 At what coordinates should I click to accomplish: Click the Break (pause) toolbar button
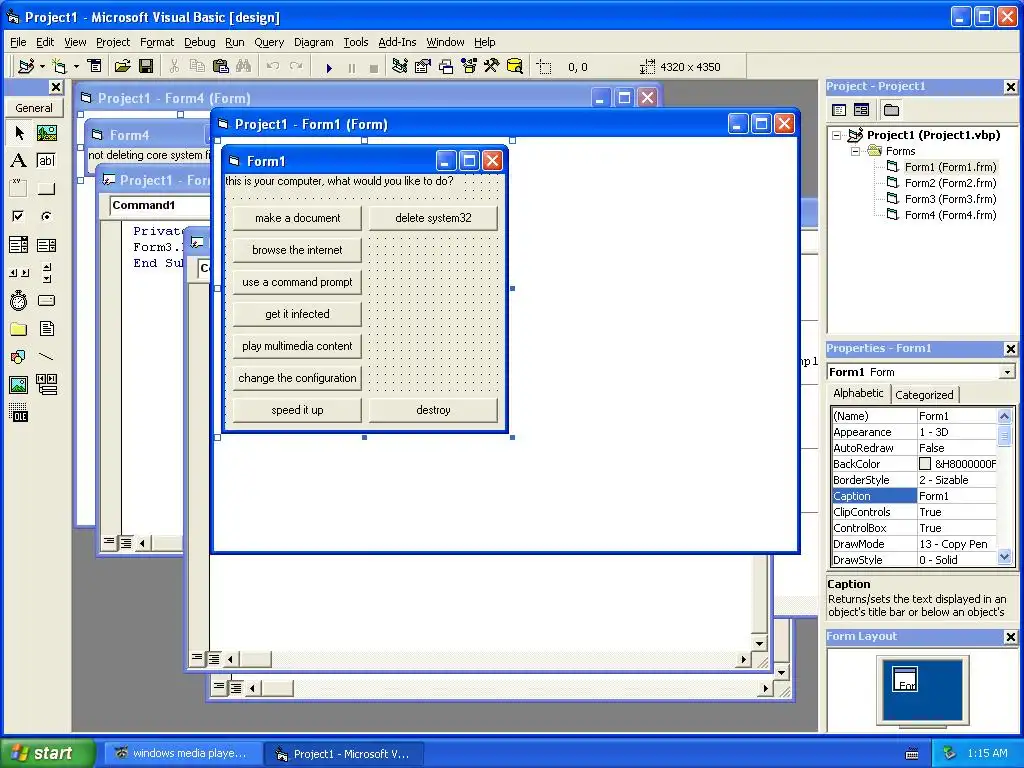352,68
